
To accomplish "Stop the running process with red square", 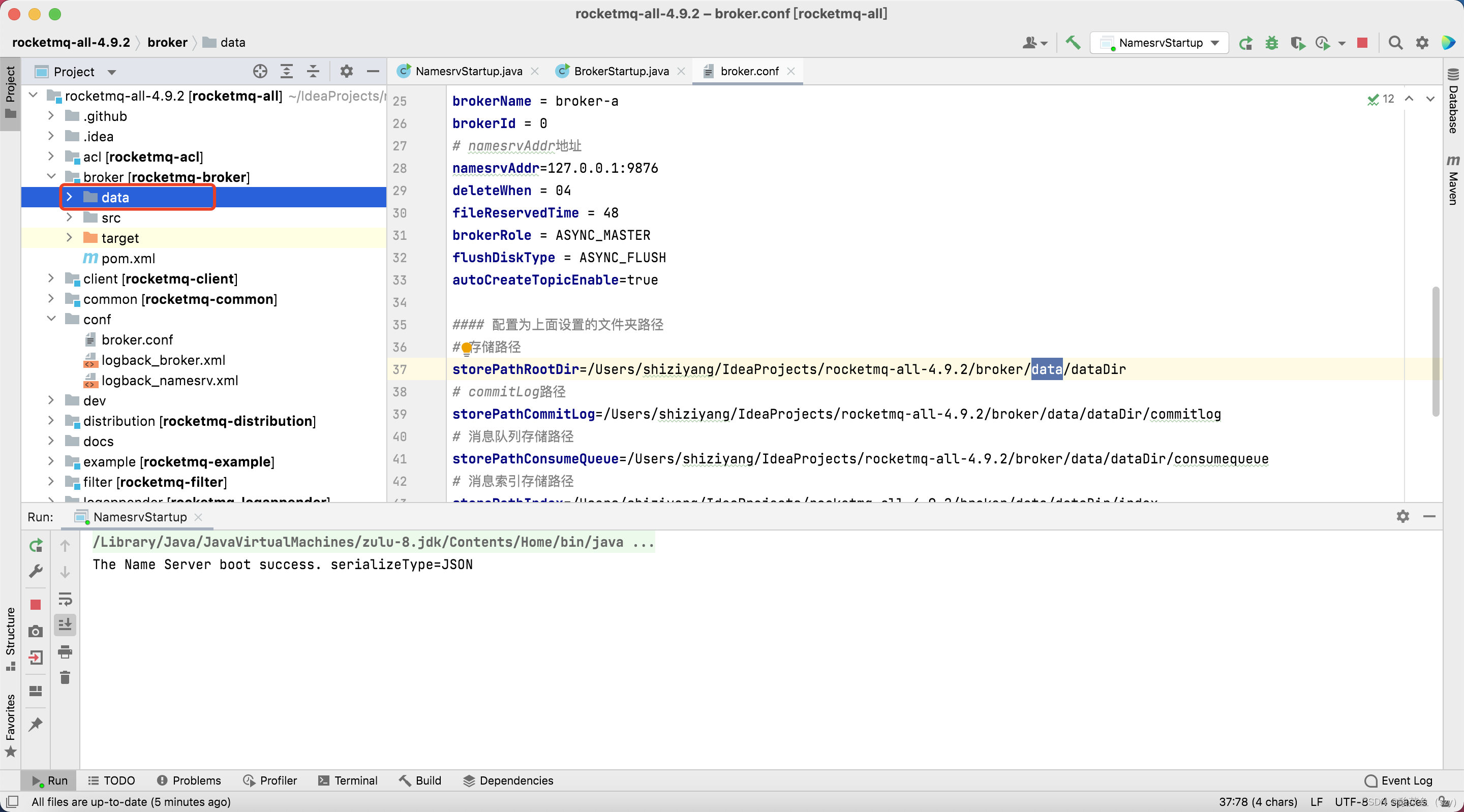I will [x=1362, y=43].
